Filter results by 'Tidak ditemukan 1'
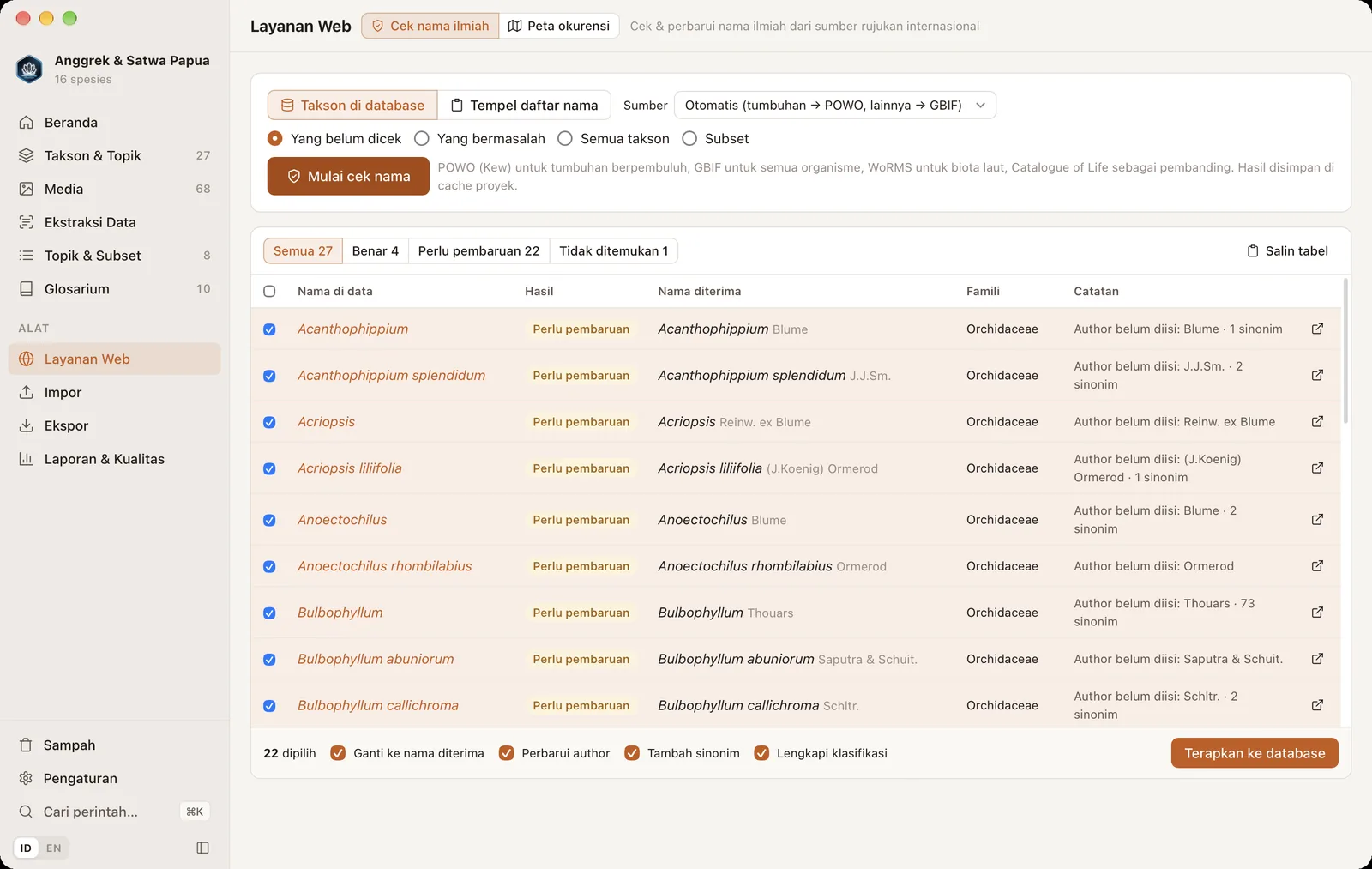Viewport: 1372px width, 869px height. (x=613, y=250)
